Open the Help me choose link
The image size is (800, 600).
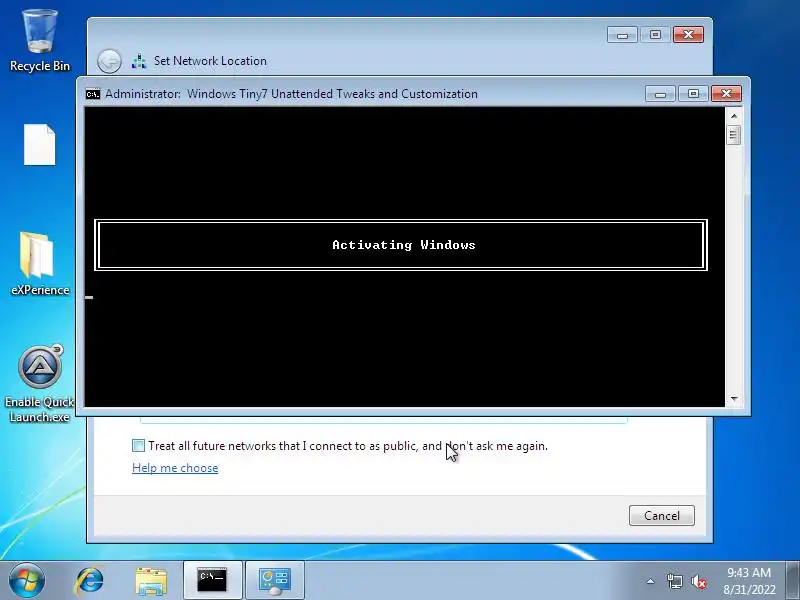point(175,468)
